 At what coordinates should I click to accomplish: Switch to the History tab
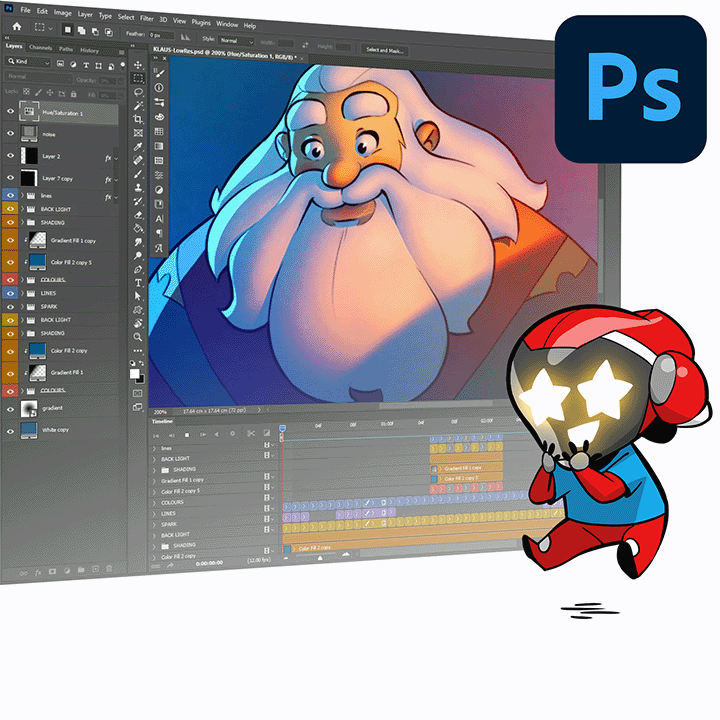90,51
